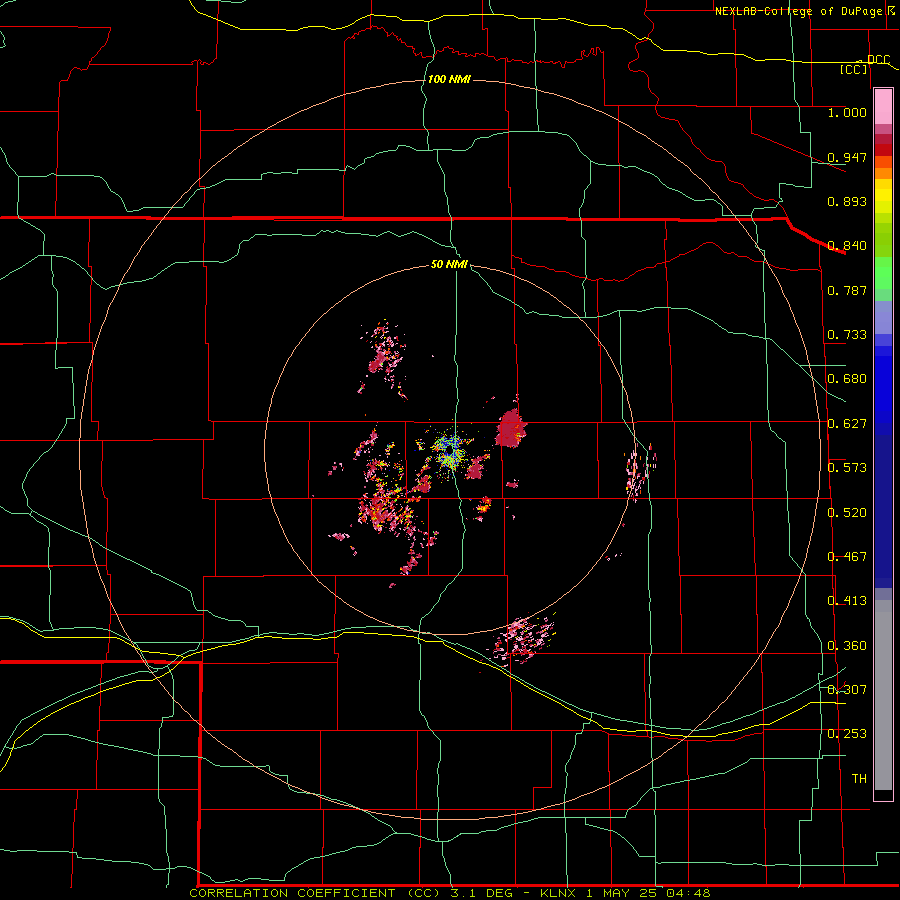900x900 pixels.
Task: Click the 0.573 legend value
Action: tap(847, 468)
